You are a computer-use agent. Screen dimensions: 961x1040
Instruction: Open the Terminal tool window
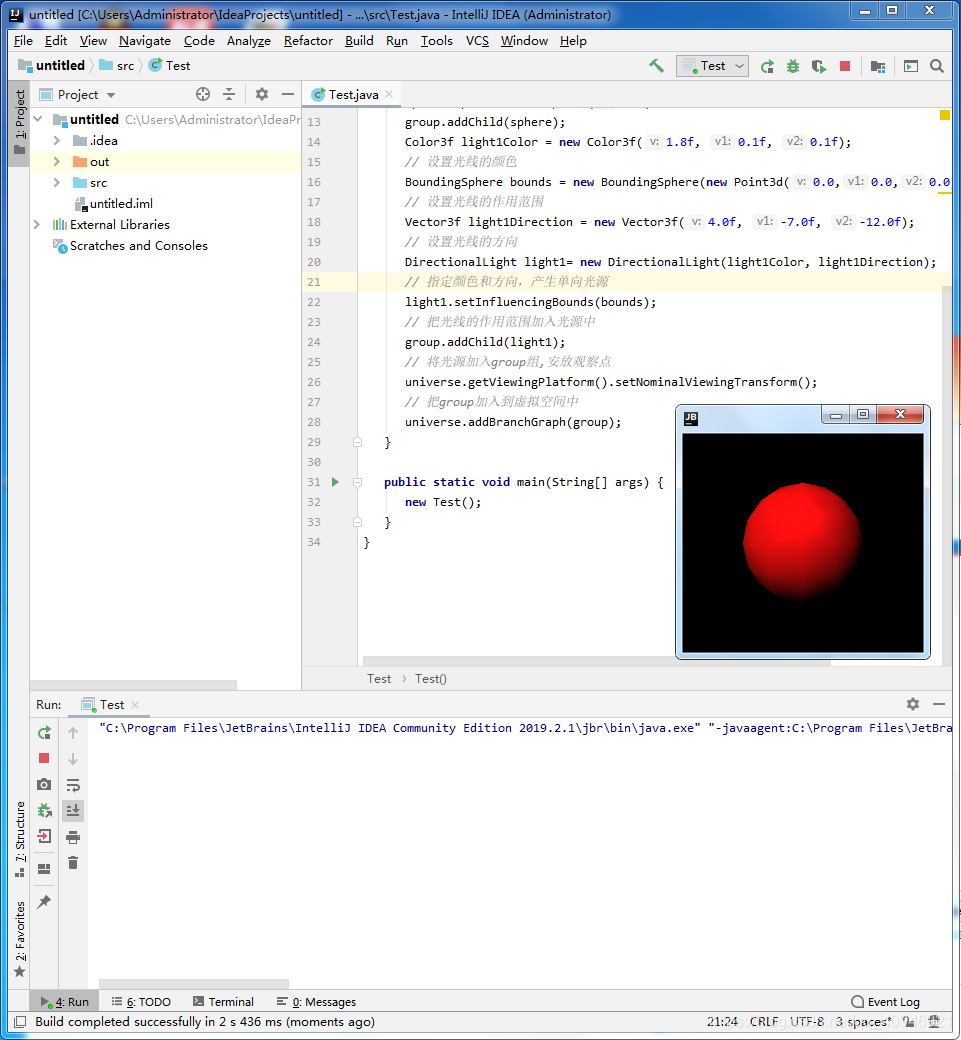[x=224, y=1002]
